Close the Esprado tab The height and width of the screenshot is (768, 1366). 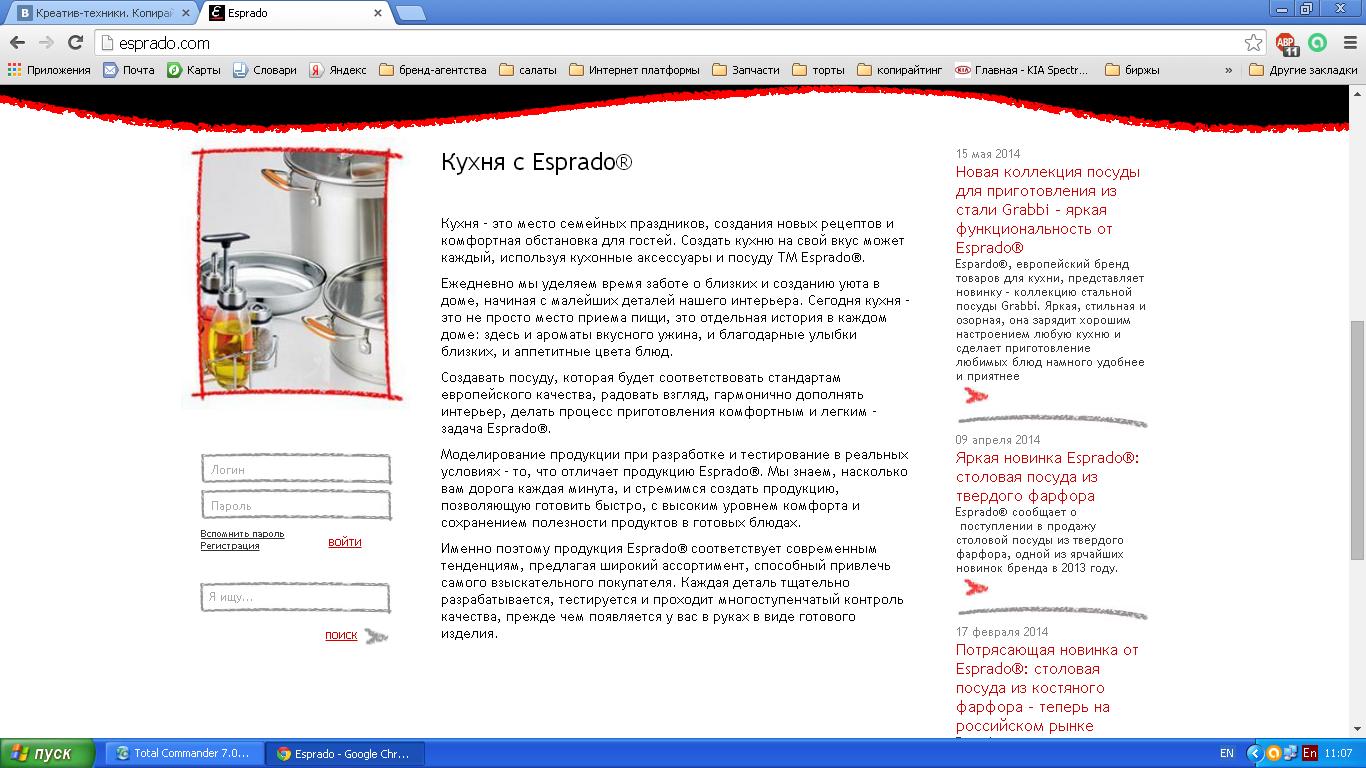pyautogui.click(x=378, y=13)
